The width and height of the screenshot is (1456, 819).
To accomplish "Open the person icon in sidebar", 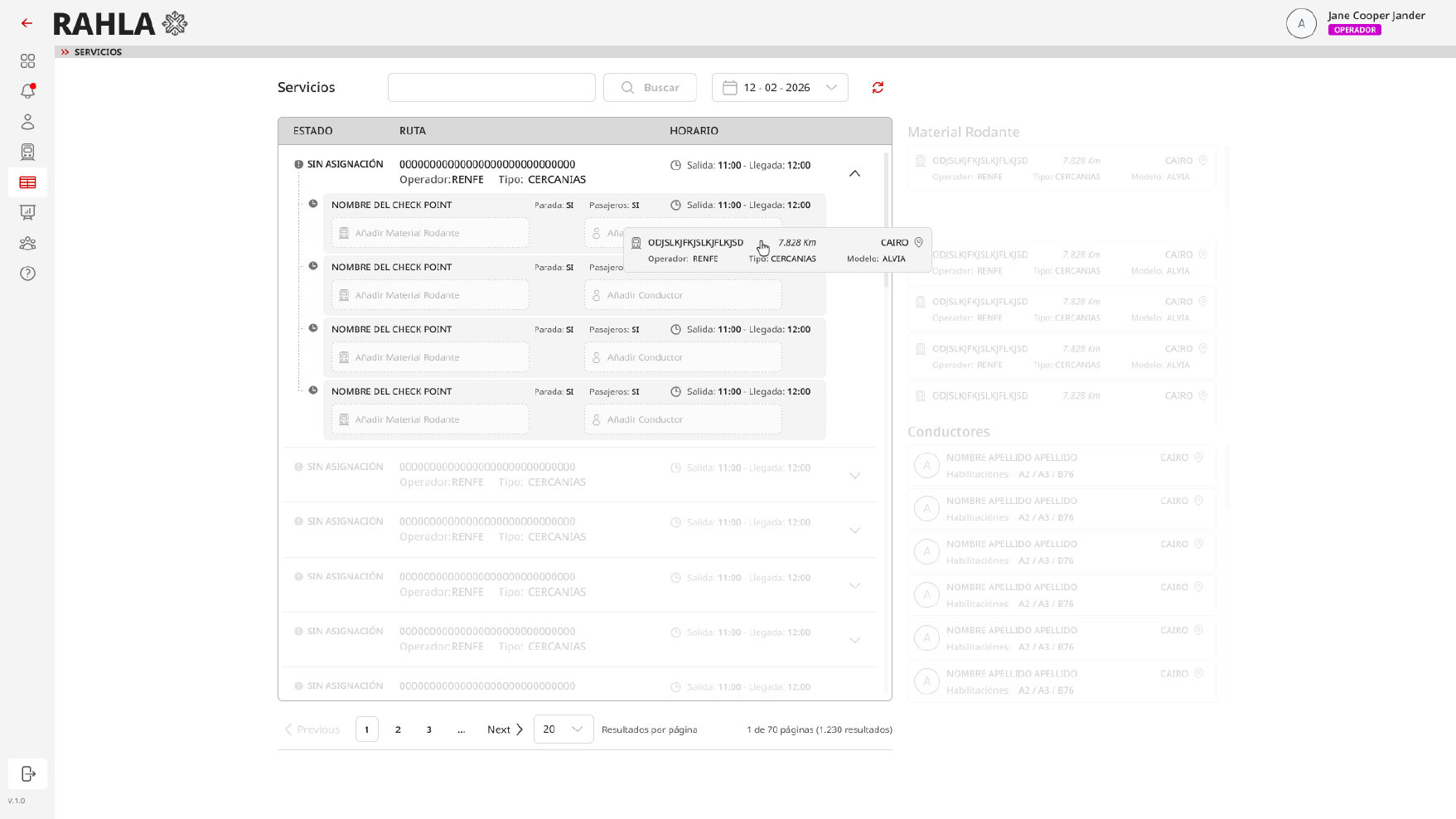I will coord(27,122).
